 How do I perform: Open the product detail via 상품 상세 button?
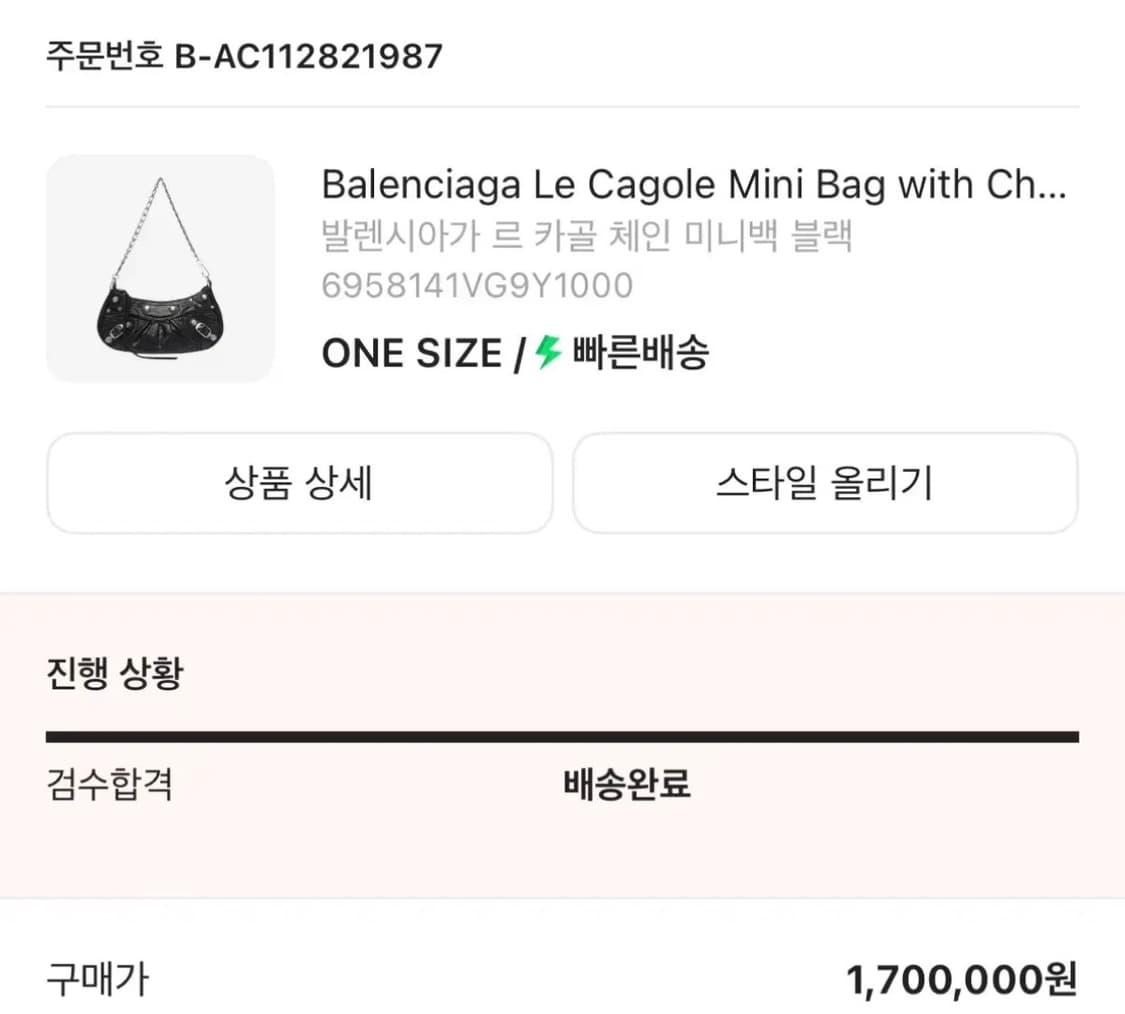[x=299, y=483]
